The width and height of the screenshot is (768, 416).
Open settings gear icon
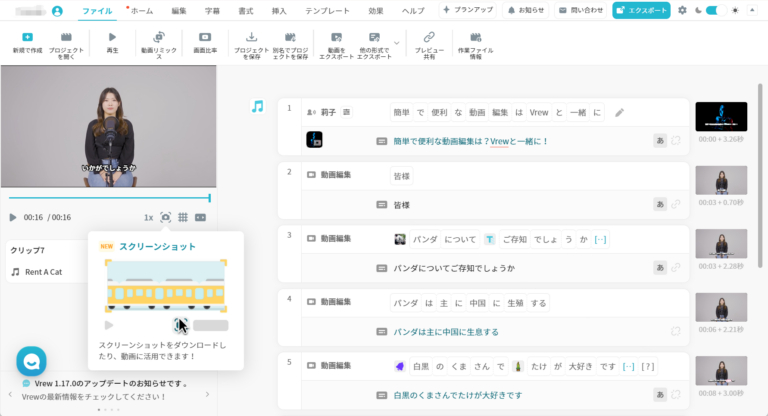[x=682, y=10]
